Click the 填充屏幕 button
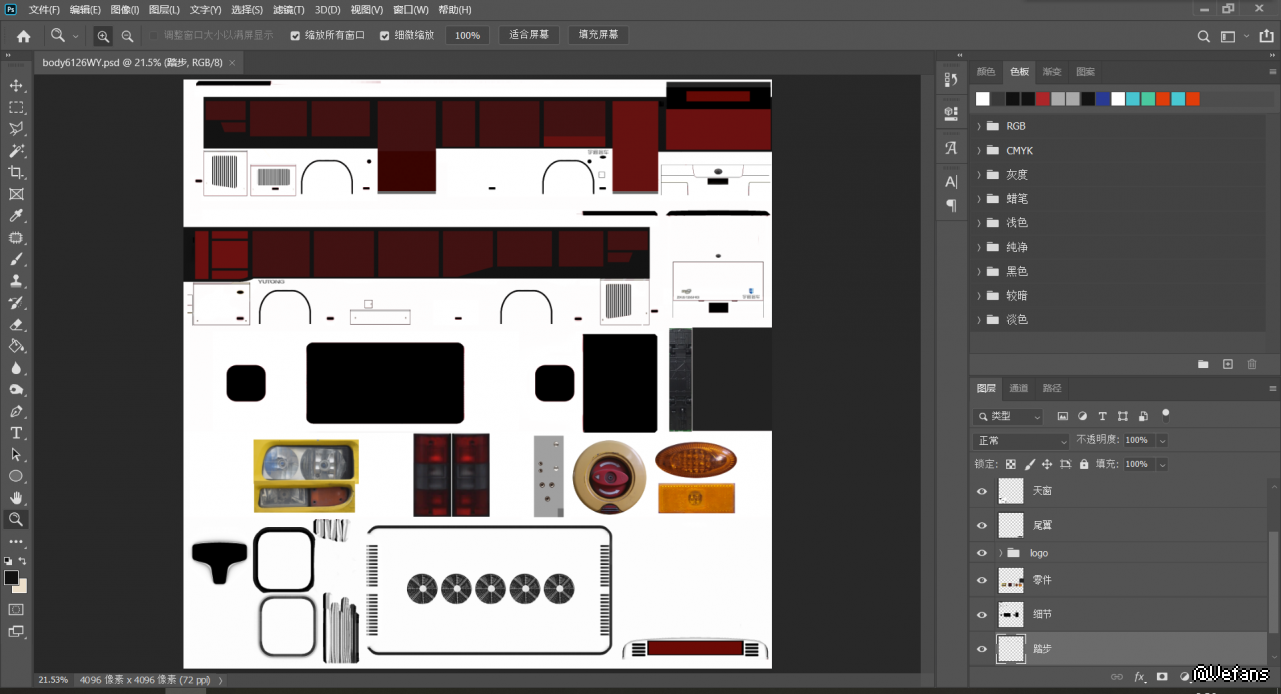The image size is (1281, 694). point(599,35)
